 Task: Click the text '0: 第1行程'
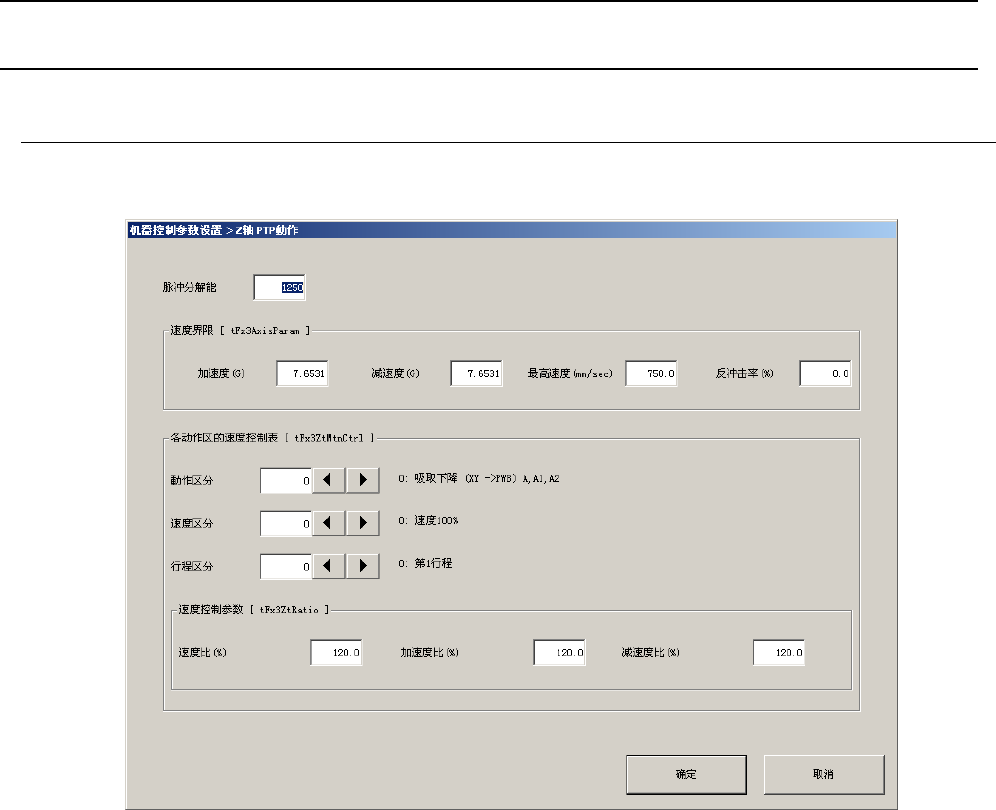coord(426,564)
